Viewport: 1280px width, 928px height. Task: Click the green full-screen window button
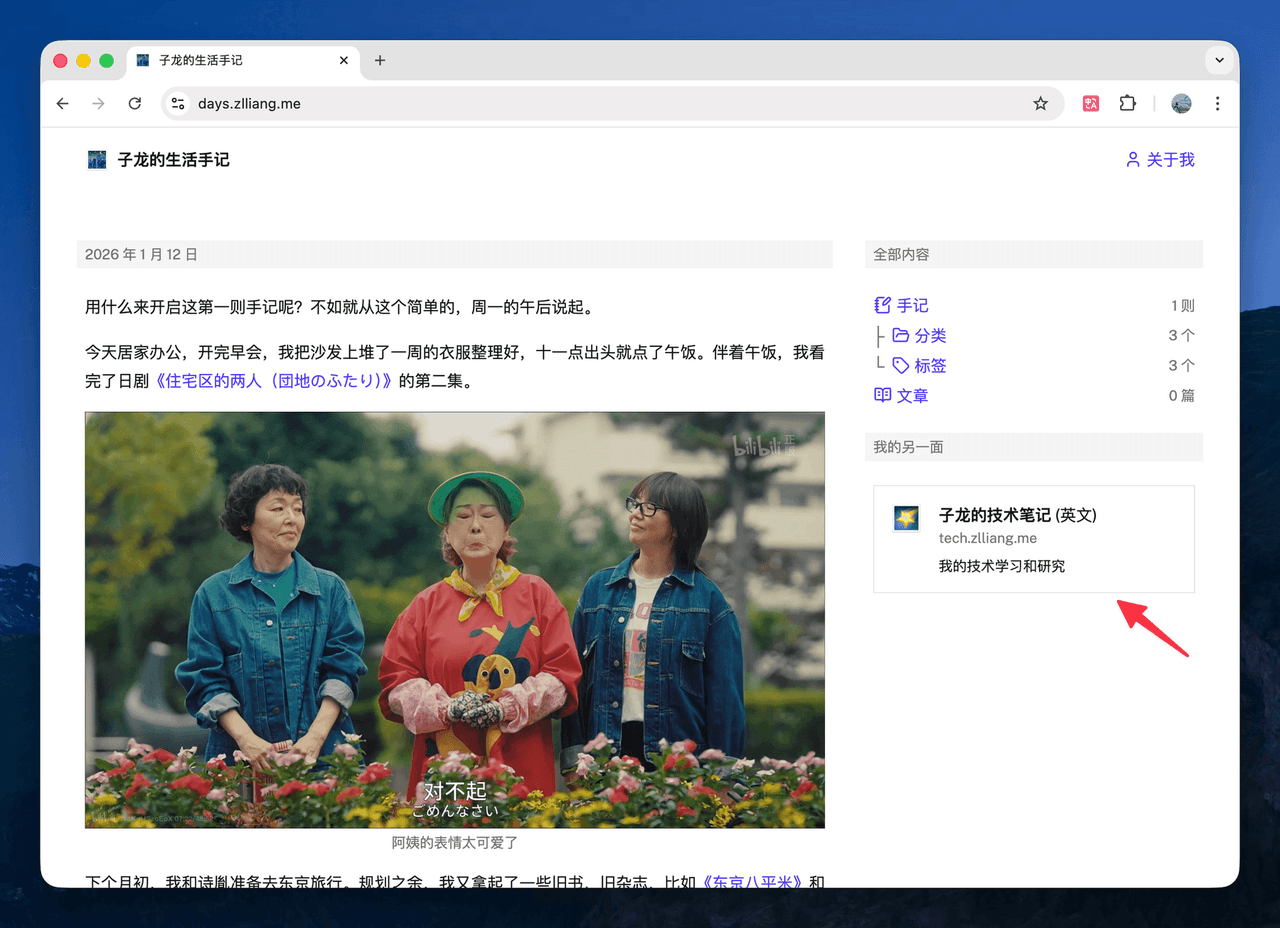tap(106, 61)
